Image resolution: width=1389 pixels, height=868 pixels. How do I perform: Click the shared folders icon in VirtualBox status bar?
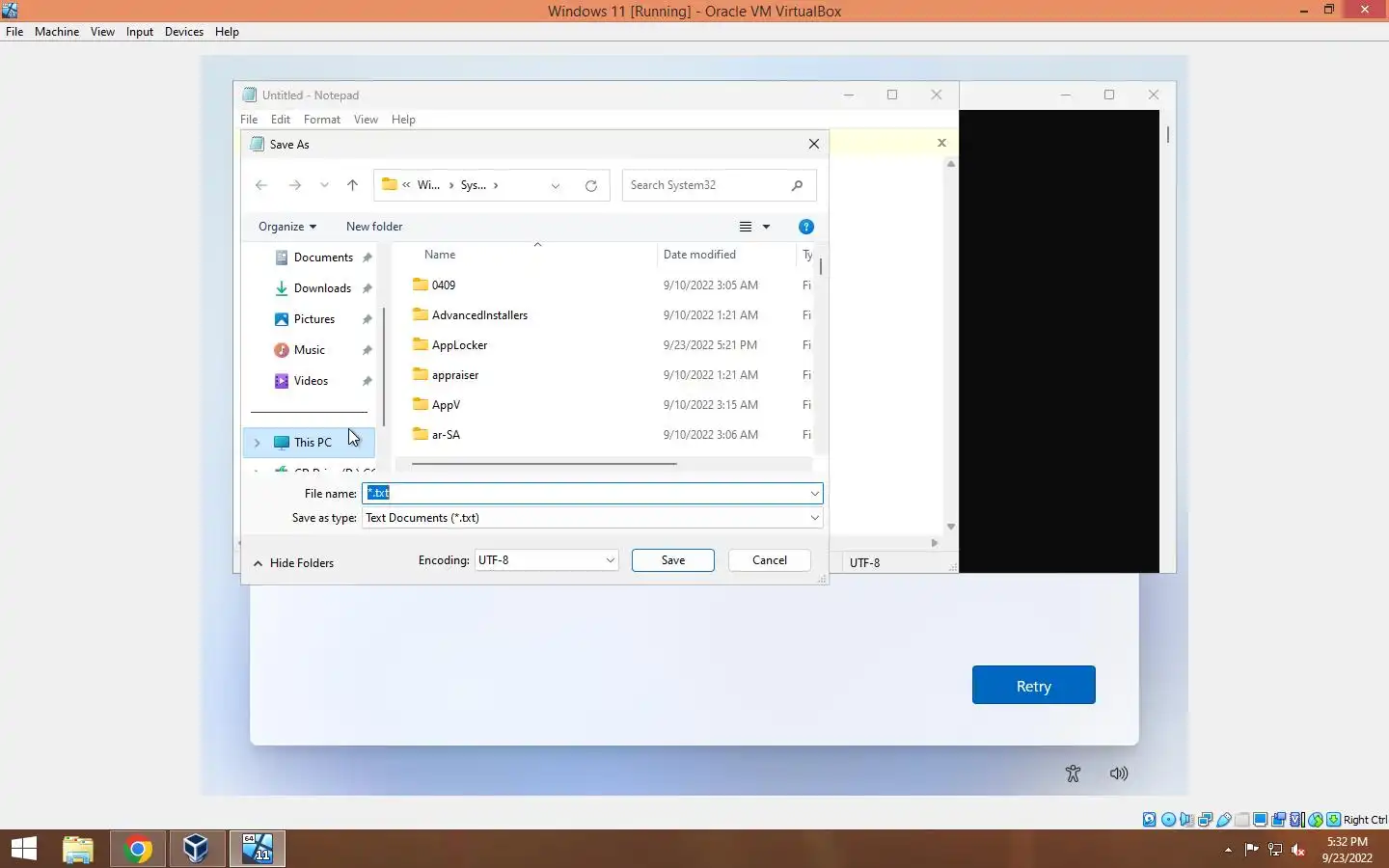1242,820
